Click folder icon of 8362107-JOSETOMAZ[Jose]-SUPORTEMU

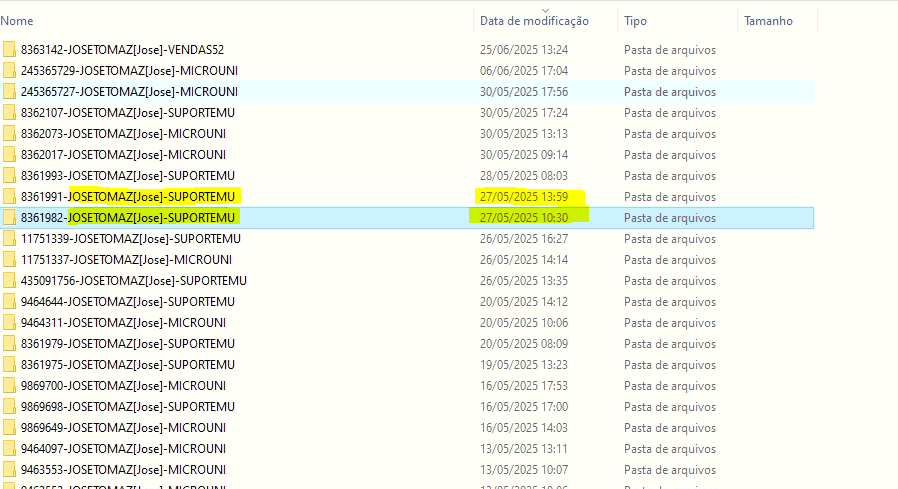pyautogui.click(x=9, y=113)
